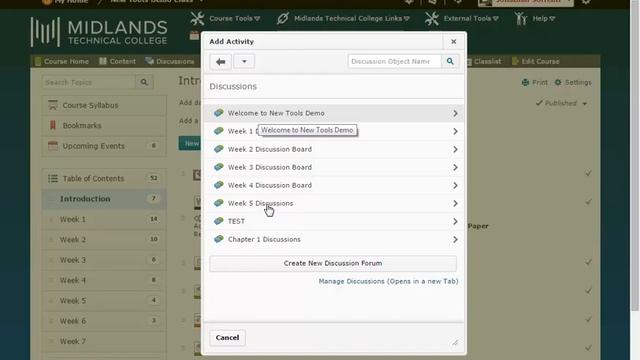The height and width of the screenshot is (360, 640).
Task: Click Create New Discussion Forum button
Action: (333, 263)
